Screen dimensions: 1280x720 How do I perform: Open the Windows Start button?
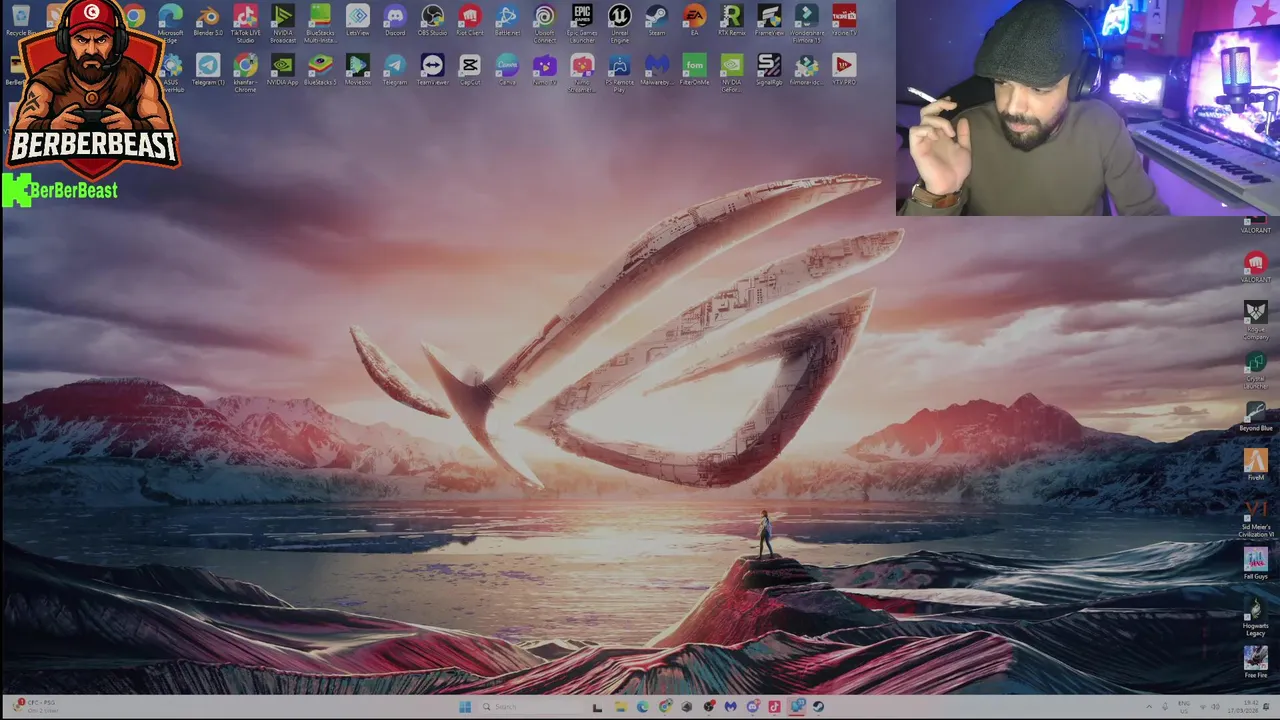point(465,707)
